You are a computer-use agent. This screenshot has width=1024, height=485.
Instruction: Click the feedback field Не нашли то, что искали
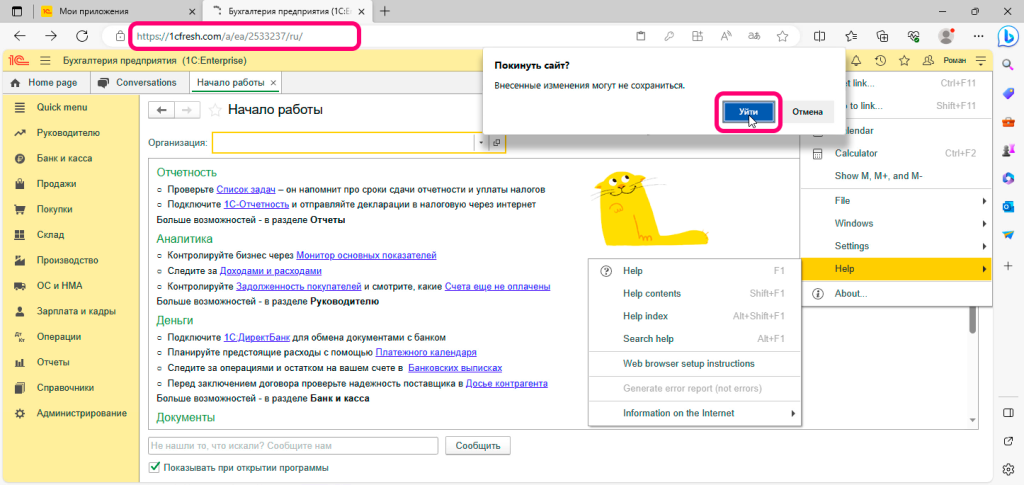point(293,446)
